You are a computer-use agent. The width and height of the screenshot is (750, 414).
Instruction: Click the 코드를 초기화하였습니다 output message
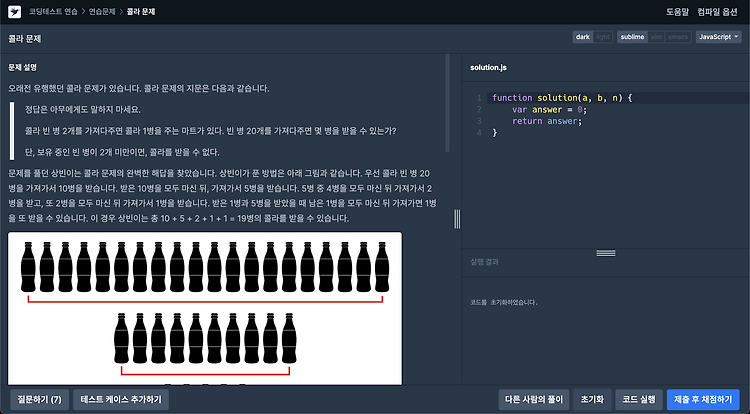click(x=504, y=303)
